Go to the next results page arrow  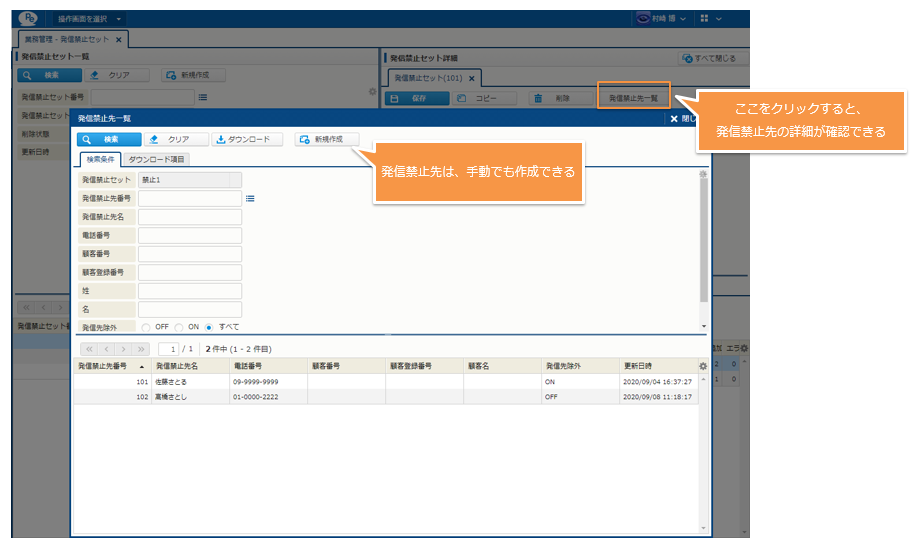coord(124,349)
